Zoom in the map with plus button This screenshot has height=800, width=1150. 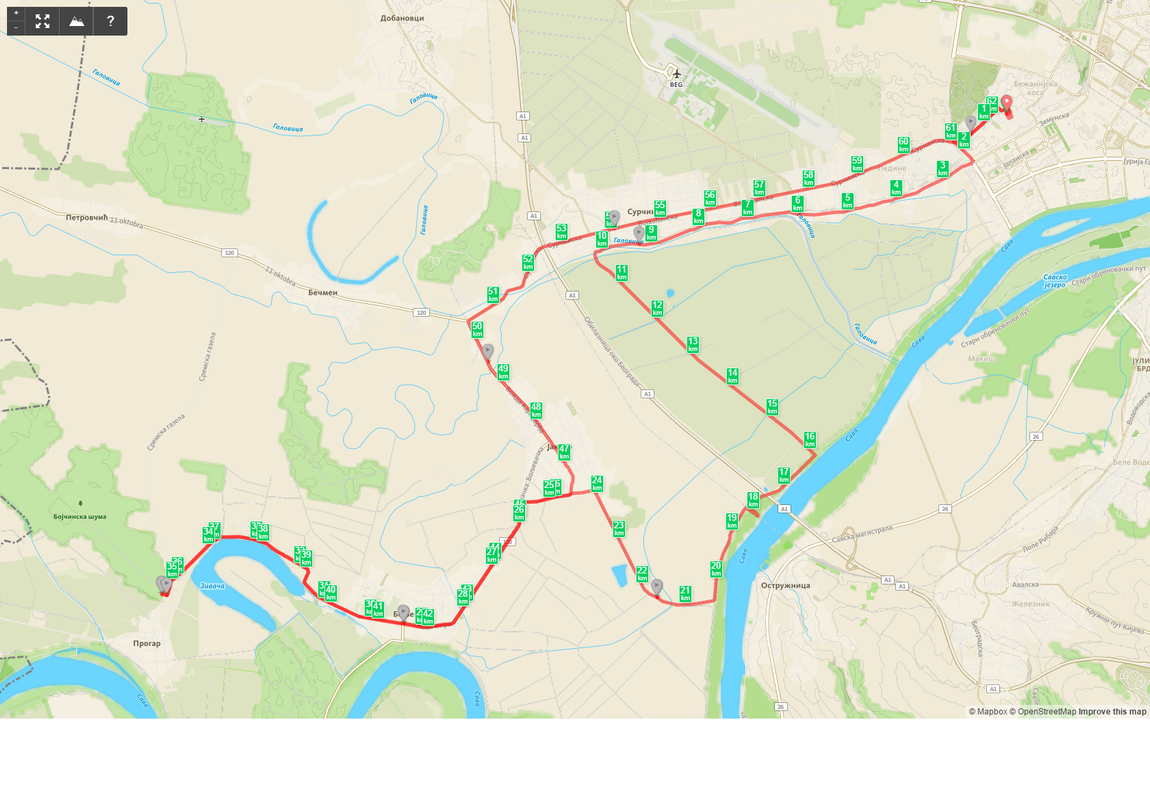tap(16, 14)
